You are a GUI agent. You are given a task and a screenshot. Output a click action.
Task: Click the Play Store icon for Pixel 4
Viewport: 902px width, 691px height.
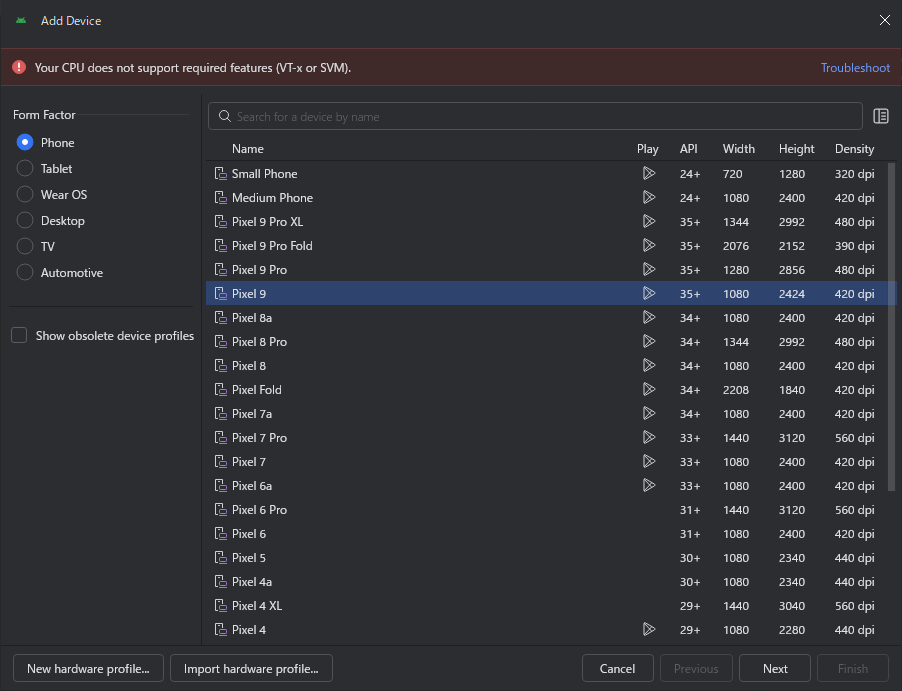pyautogui.click(x=649, y=629)
